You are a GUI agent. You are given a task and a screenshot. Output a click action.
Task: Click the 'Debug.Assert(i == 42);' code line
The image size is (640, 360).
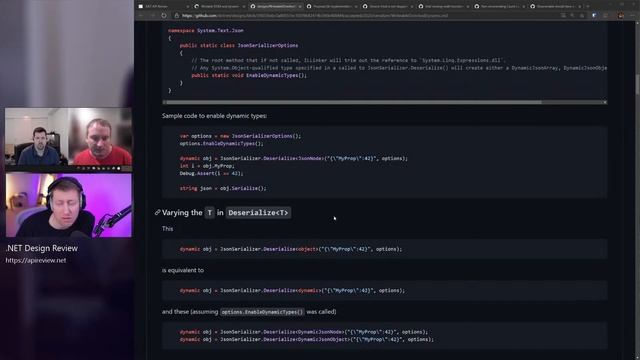[x=211, y=173]
